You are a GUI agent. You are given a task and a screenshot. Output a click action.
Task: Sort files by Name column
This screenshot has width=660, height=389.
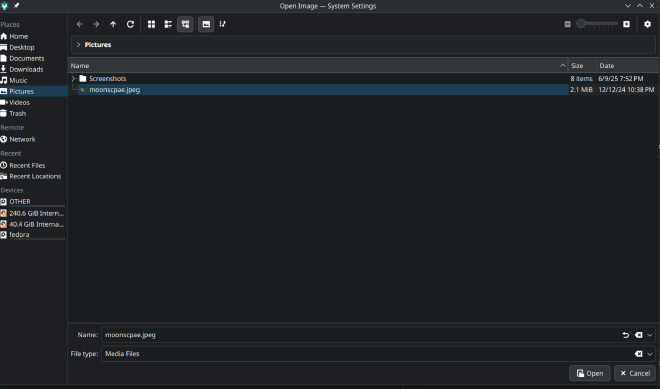tap(318, 66)
